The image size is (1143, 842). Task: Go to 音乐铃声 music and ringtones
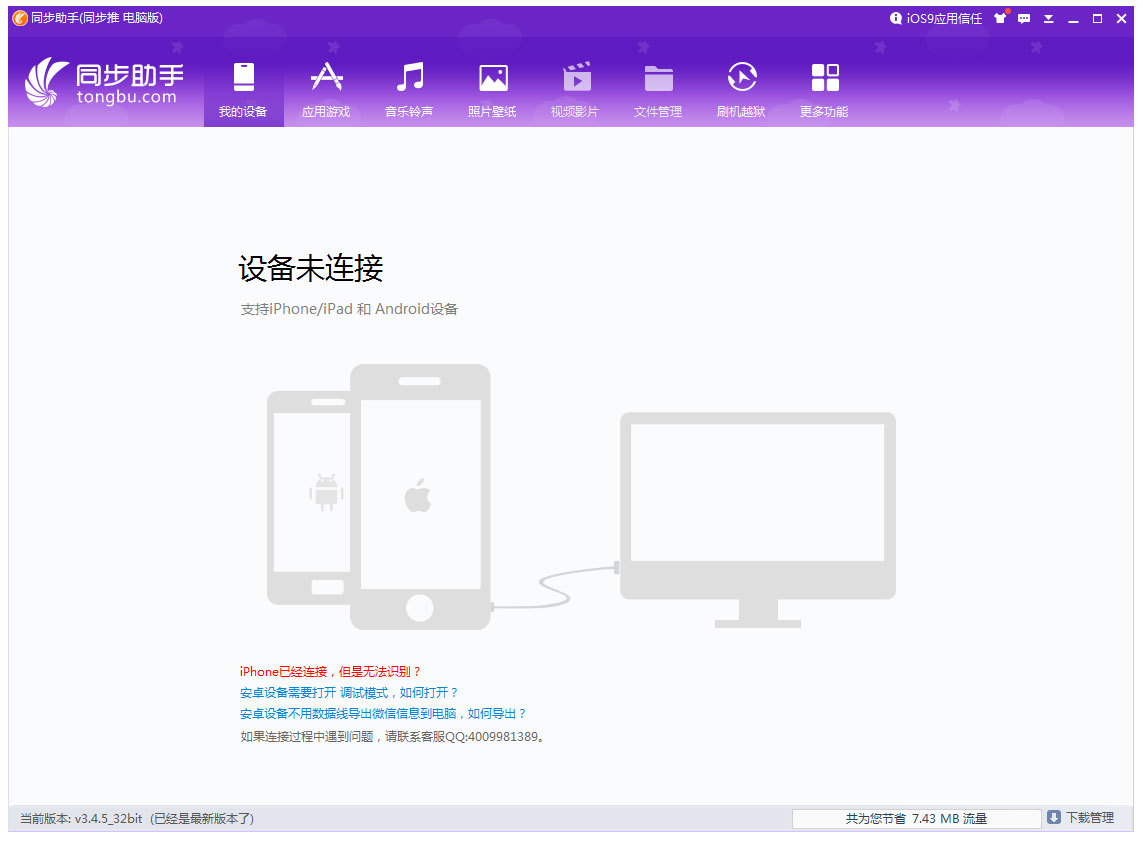(409, 90)
